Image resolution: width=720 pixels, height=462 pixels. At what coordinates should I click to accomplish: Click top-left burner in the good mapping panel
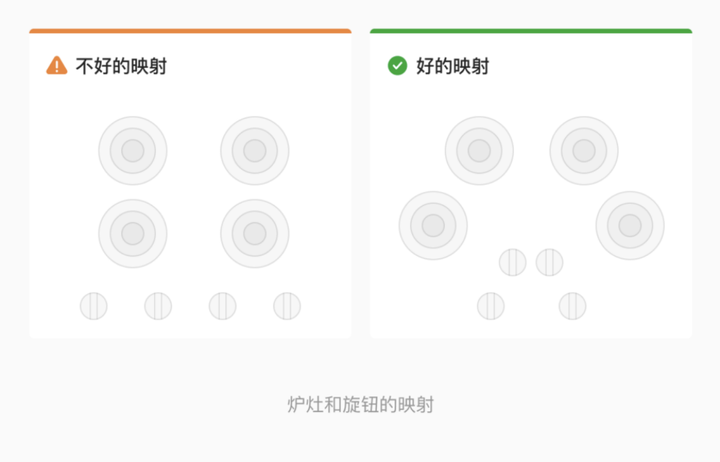coord(479,151)
